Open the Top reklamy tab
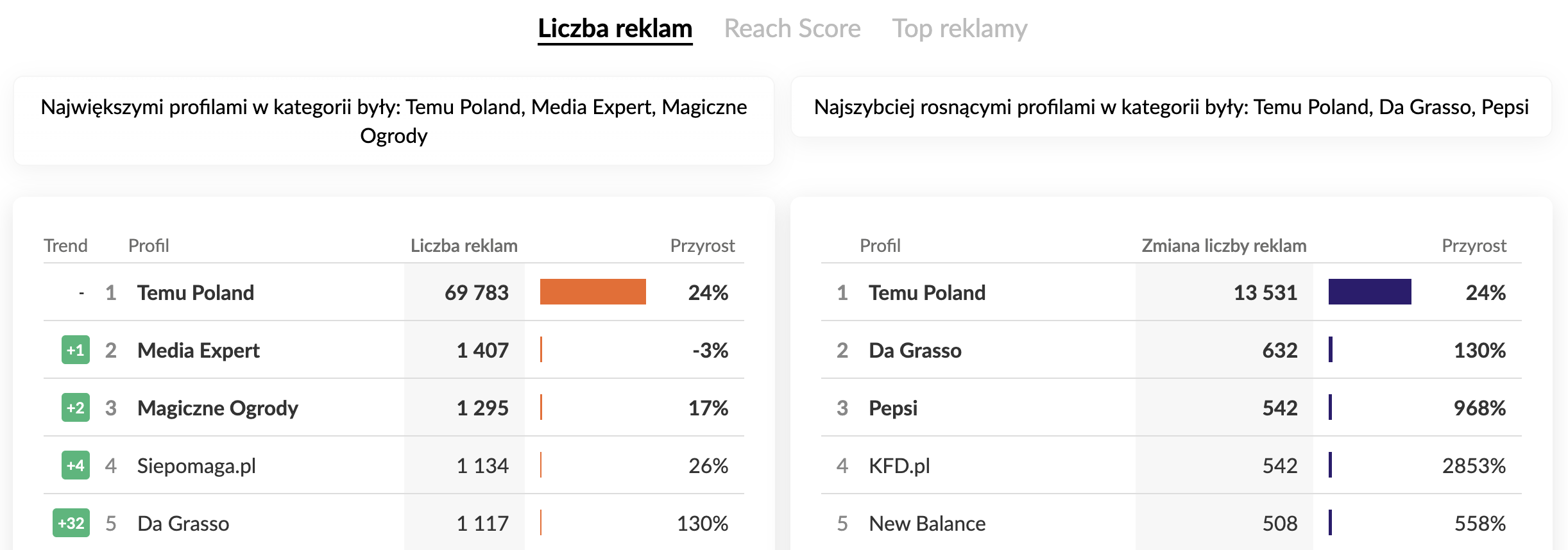1568x550 pixels. 960,28
